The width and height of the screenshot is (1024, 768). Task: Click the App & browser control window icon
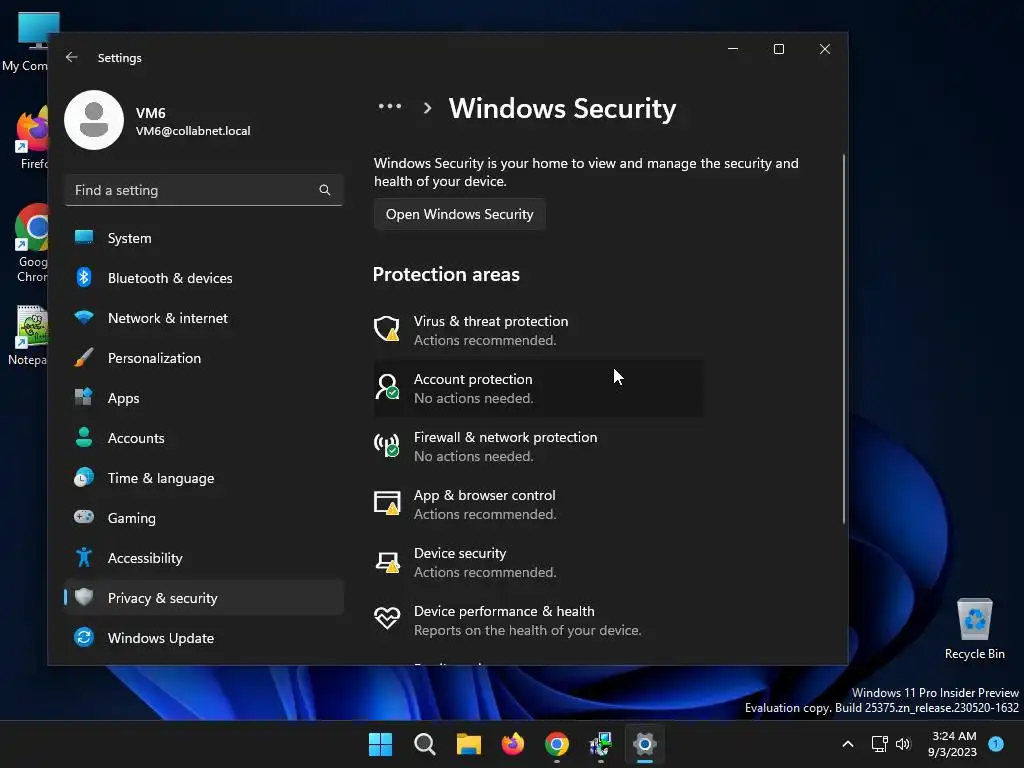click(x=387, y=504)
